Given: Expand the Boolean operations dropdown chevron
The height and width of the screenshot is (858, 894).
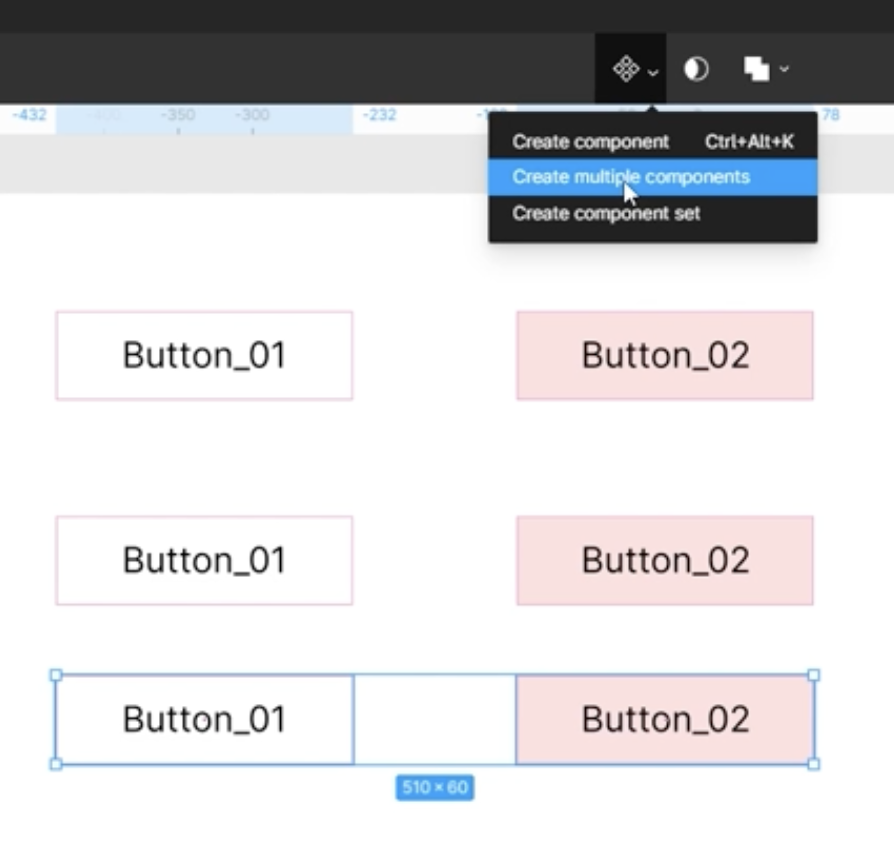Looking at the screenshot, I should pyautogui.click(x=784, y=69).
